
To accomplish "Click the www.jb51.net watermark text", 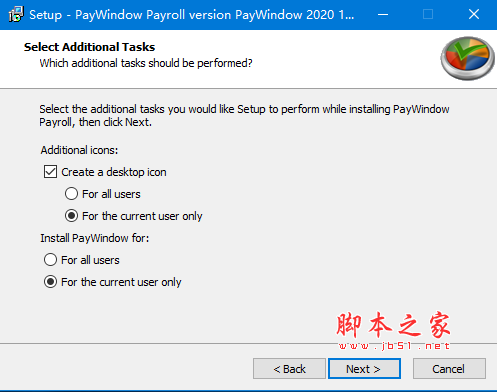I will tap(394, 346).
